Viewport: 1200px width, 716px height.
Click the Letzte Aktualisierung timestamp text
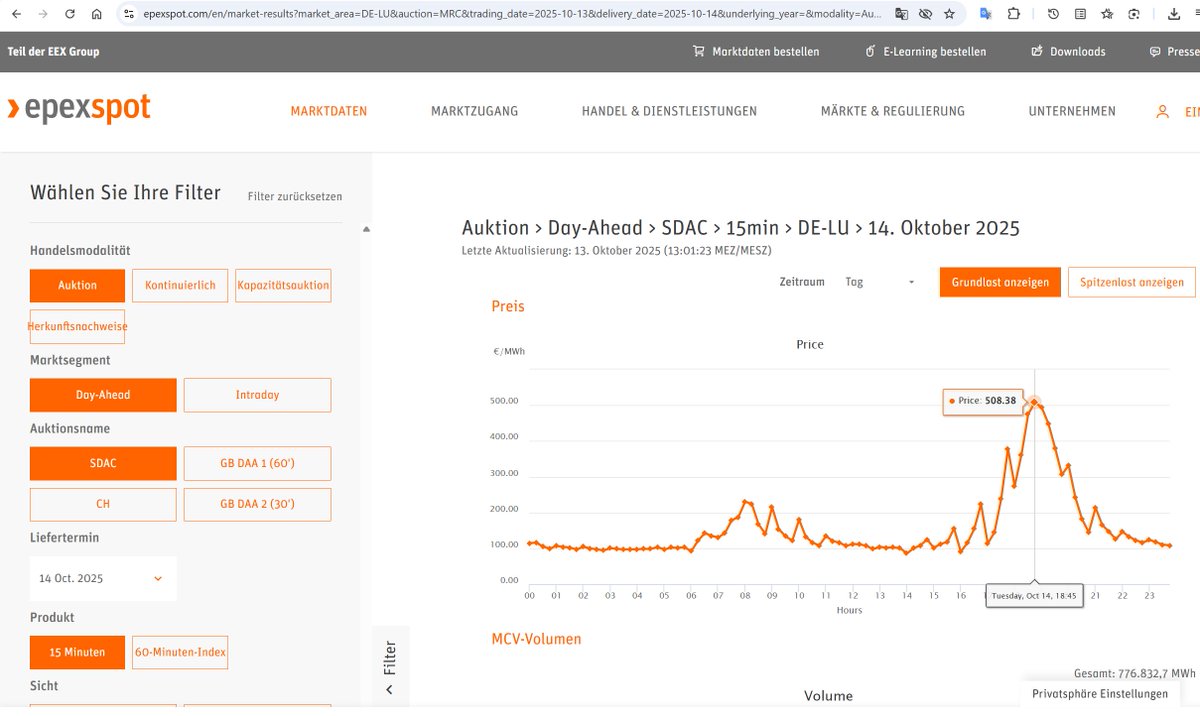click(616, 251)
